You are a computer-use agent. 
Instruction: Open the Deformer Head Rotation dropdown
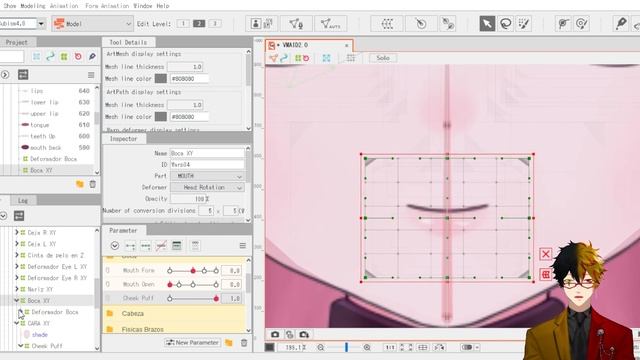(x=207, y=187)
